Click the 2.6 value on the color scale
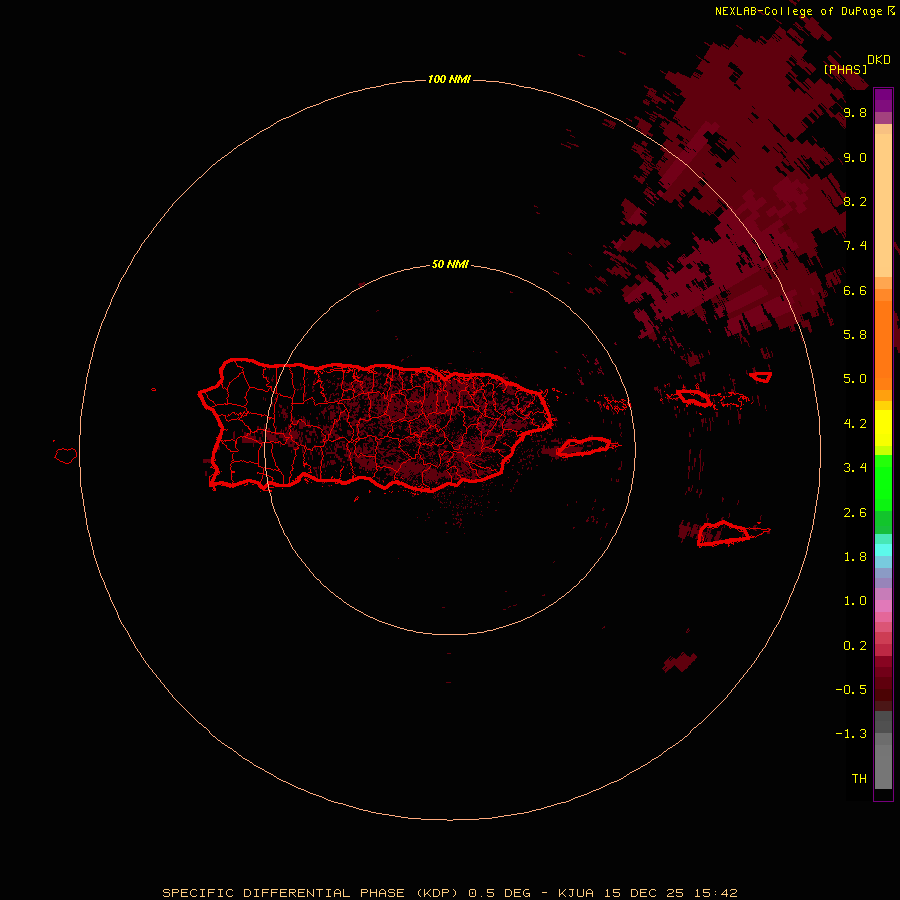 click(855, 512)
